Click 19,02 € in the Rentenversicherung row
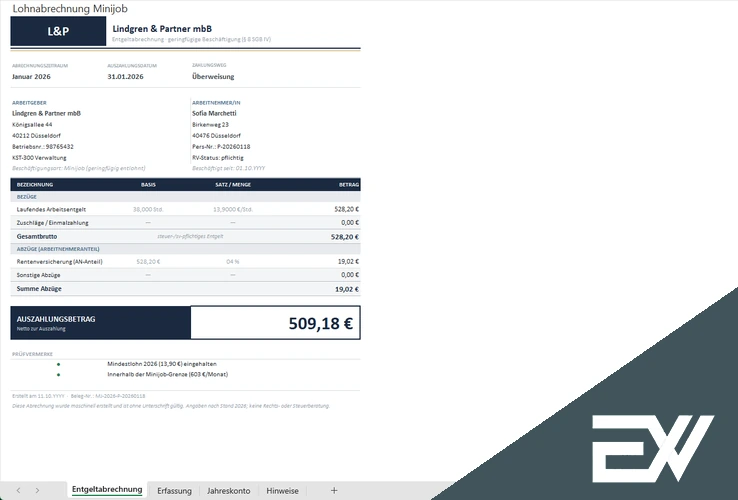This screenshot has width=738, height=500. 348,261
